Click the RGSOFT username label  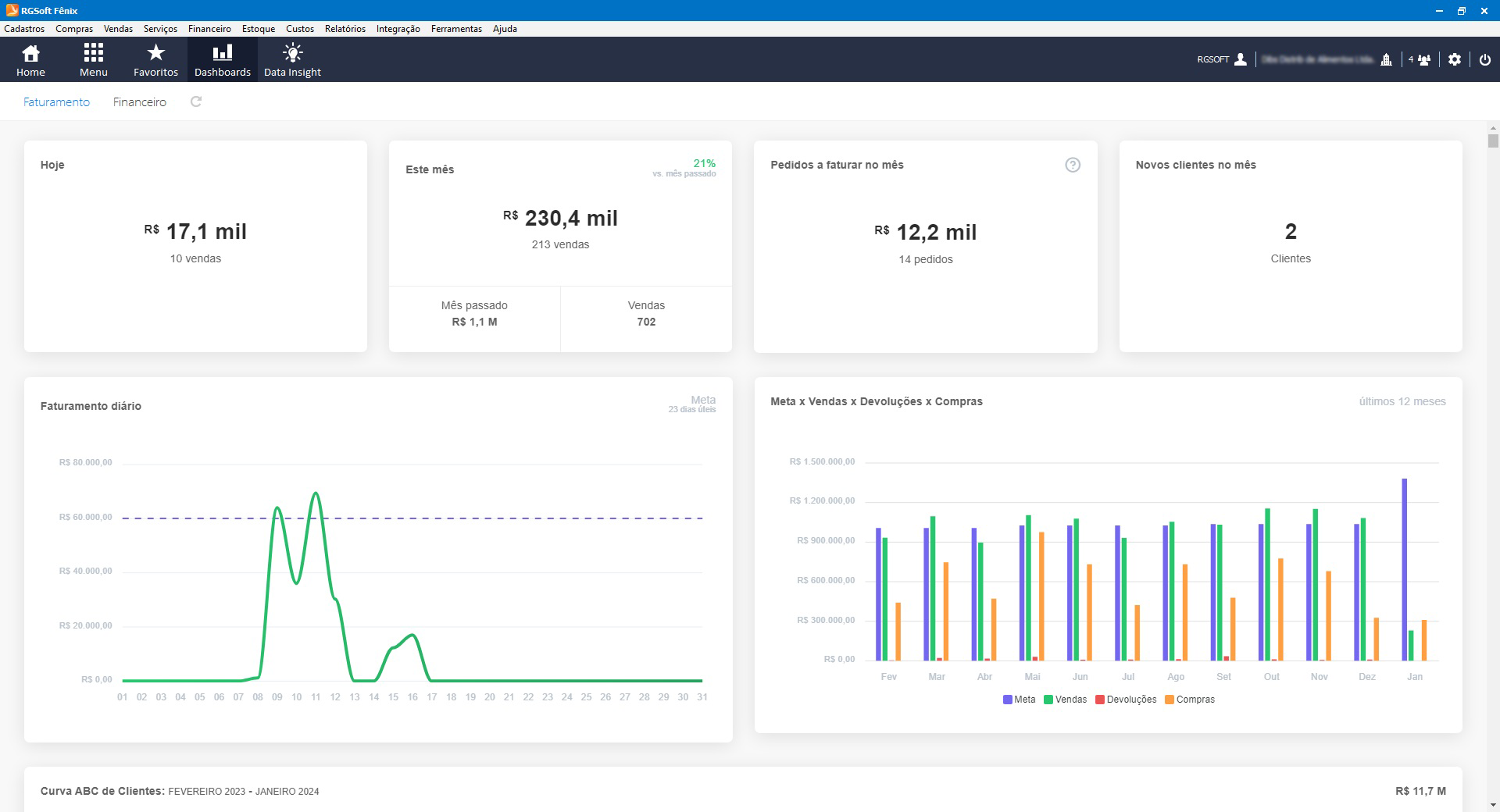[x=1213, y=59]
